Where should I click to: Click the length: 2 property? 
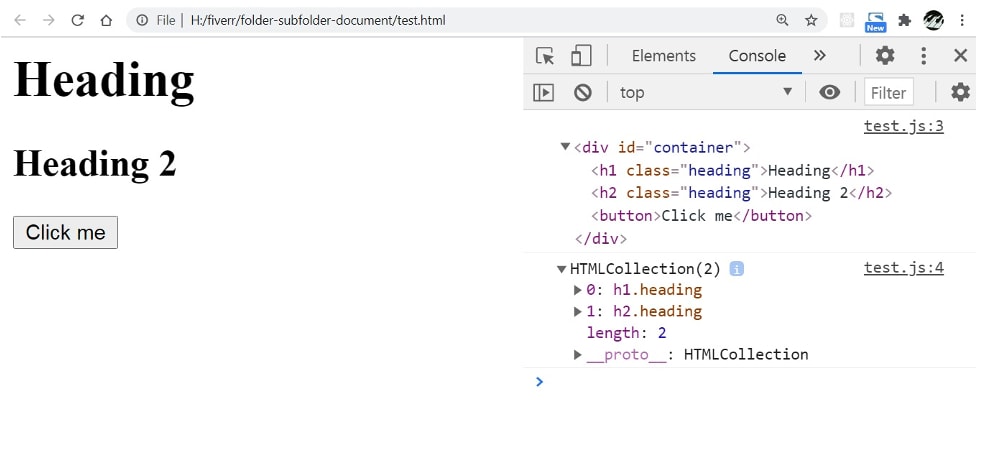tap(626, 333)
